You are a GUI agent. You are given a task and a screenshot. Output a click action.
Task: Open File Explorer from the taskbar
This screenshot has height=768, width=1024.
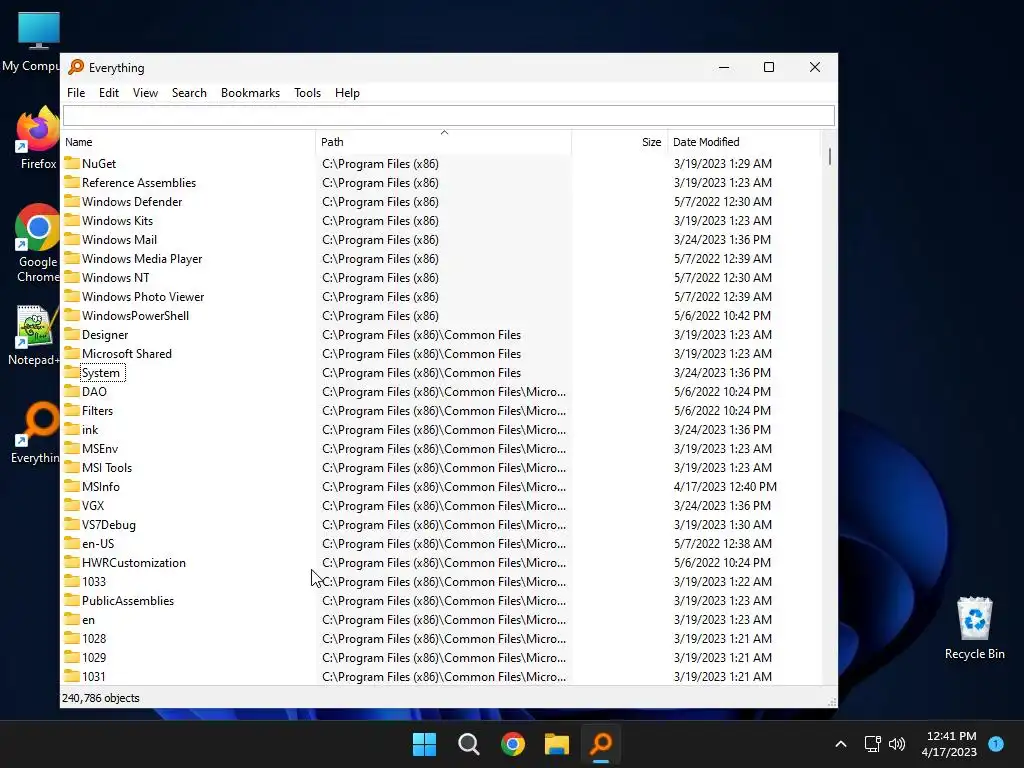[556, 744]
